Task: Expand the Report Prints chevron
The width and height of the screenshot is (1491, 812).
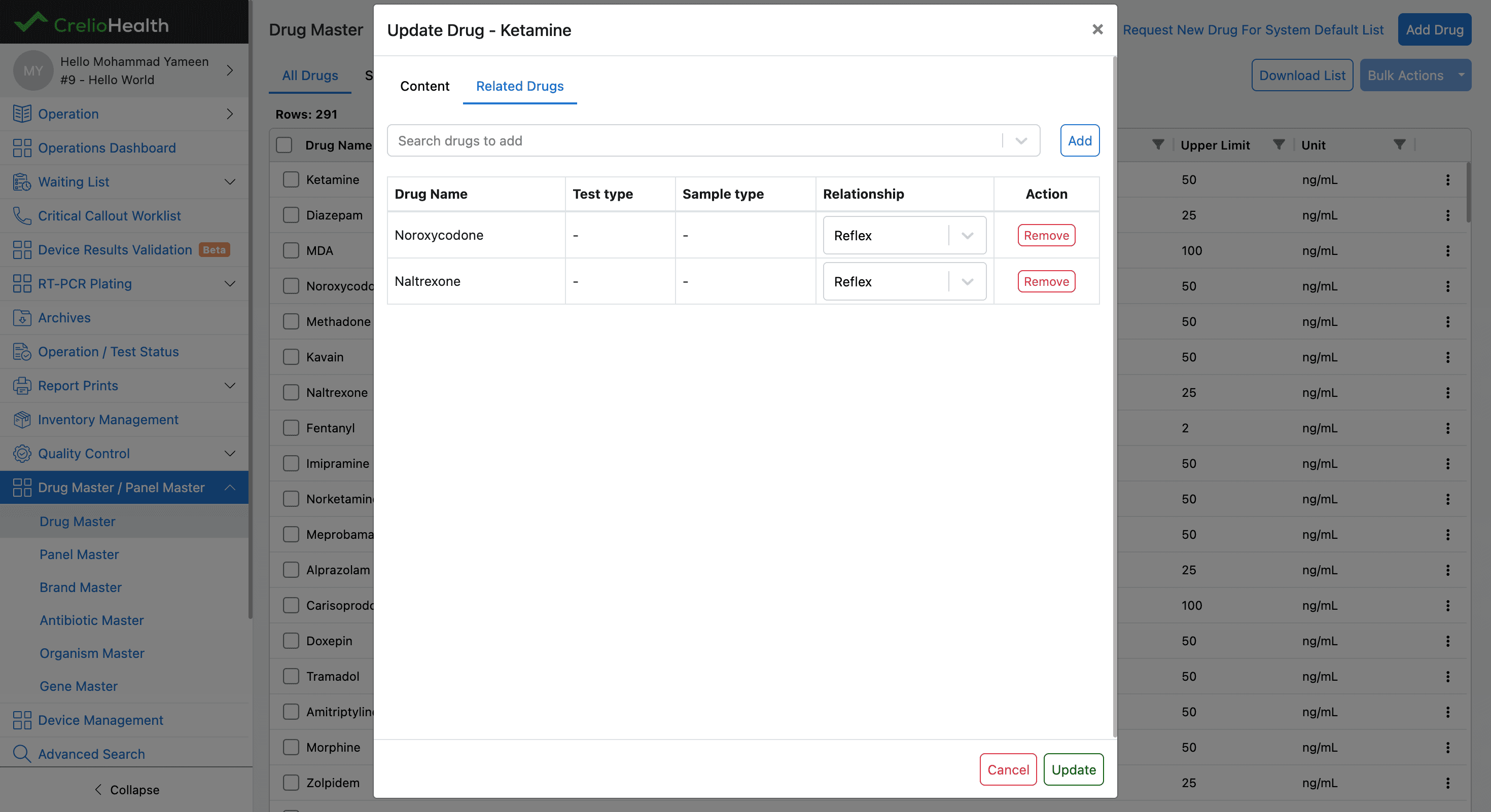Action: pyautogui.click(x=230, y=386)
